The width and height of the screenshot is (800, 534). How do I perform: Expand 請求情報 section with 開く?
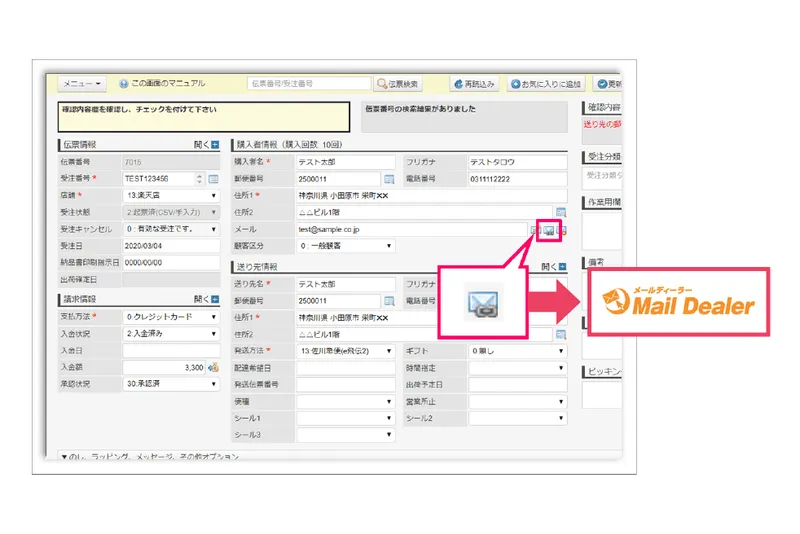[x=207, y=299]
